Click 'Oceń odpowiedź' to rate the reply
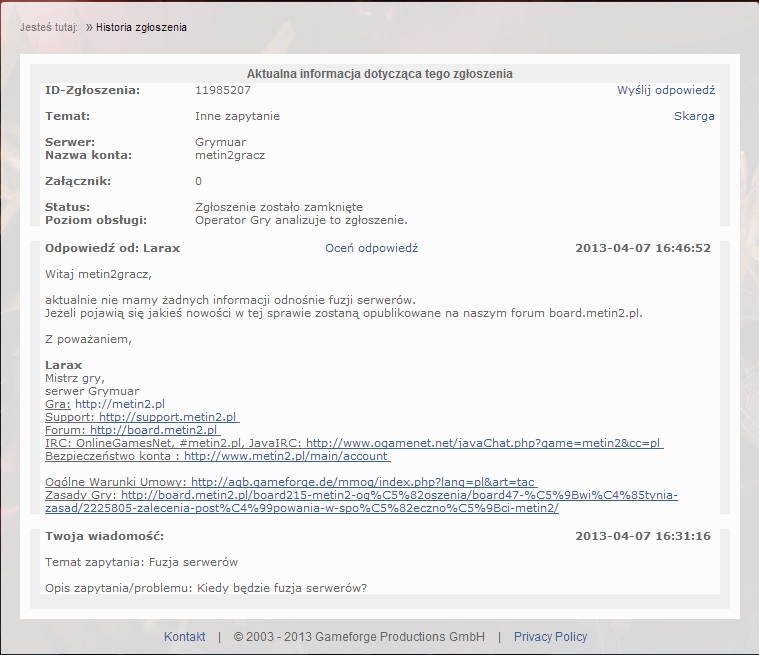The height and width of the screenshot is (655, 759). [x=371, y=248]
